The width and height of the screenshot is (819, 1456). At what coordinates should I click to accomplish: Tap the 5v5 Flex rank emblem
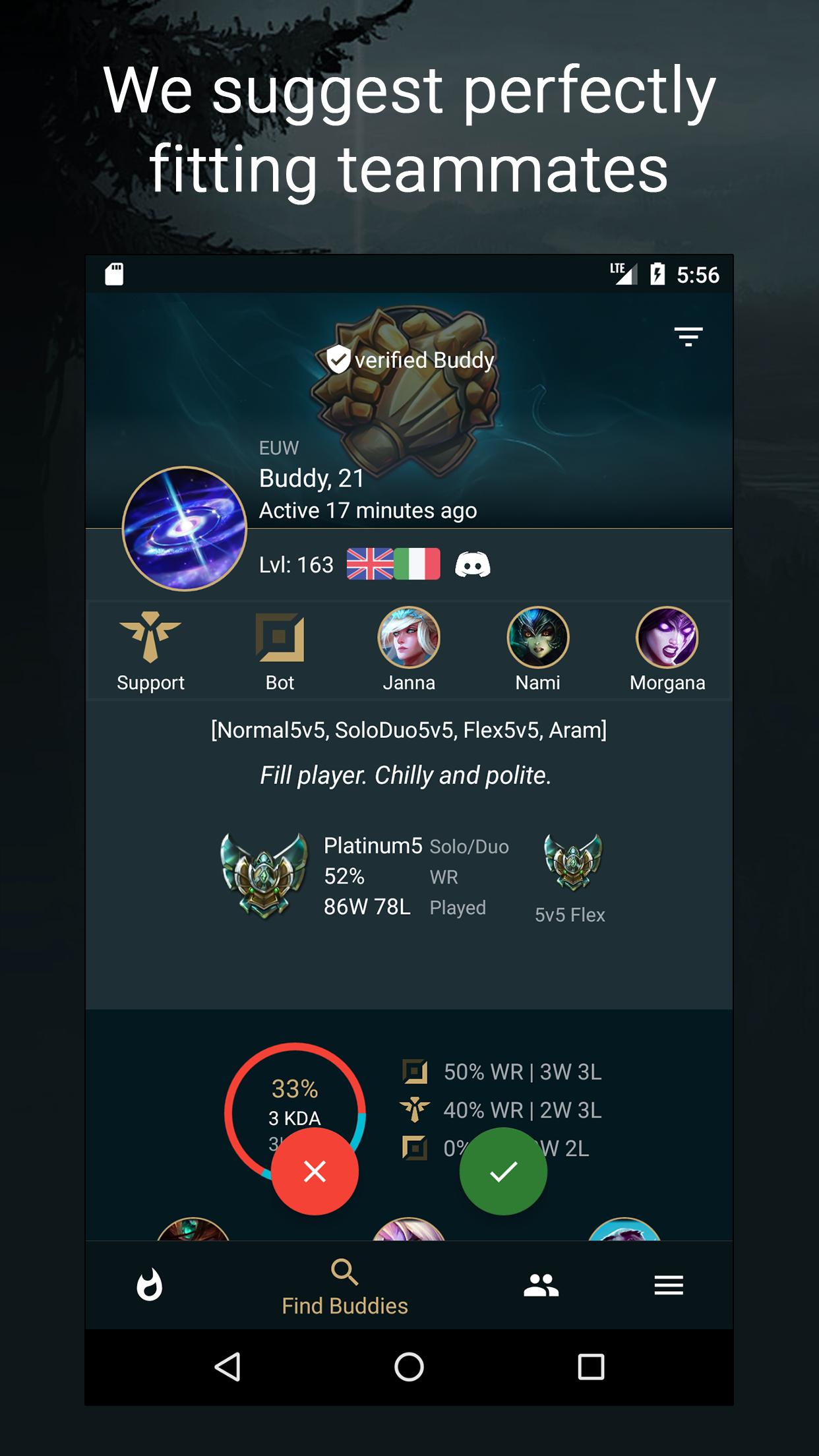(x=572, y=862)
